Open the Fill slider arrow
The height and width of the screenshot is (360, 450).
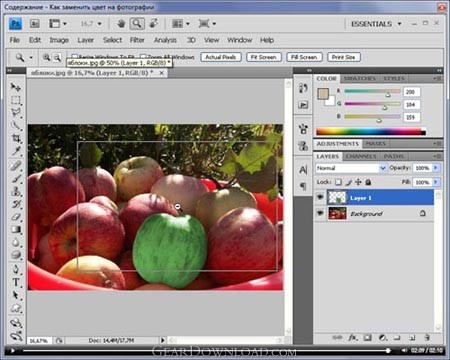click(436, 182)
